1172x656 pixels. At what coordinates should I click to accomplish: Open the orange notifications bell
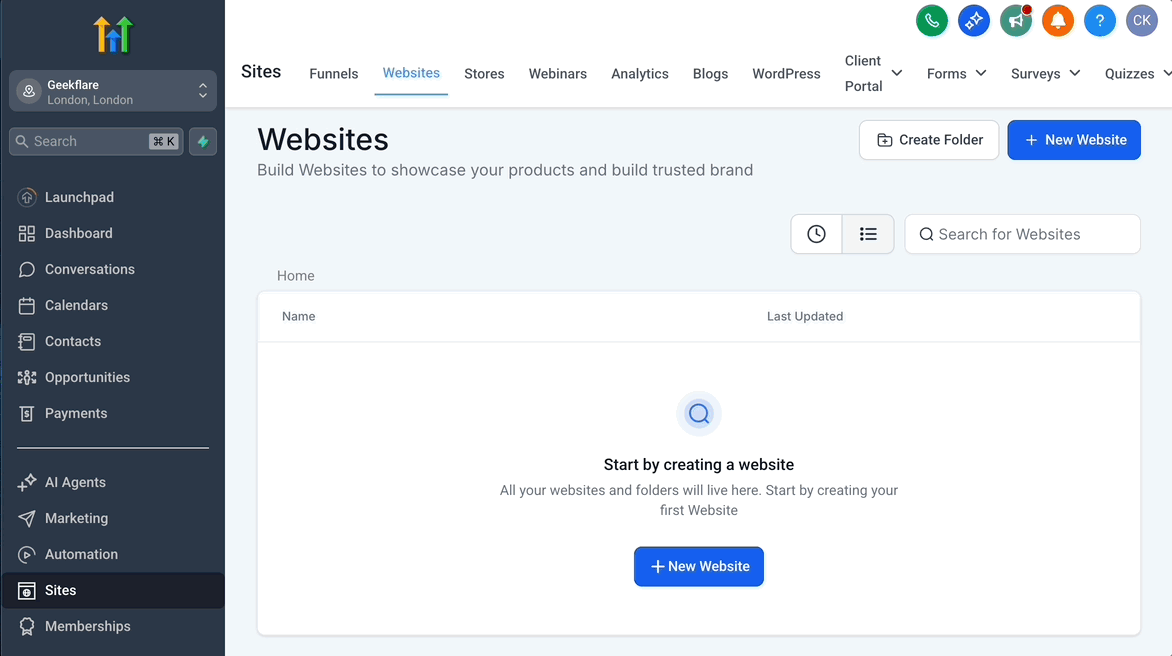point(1058,21)
